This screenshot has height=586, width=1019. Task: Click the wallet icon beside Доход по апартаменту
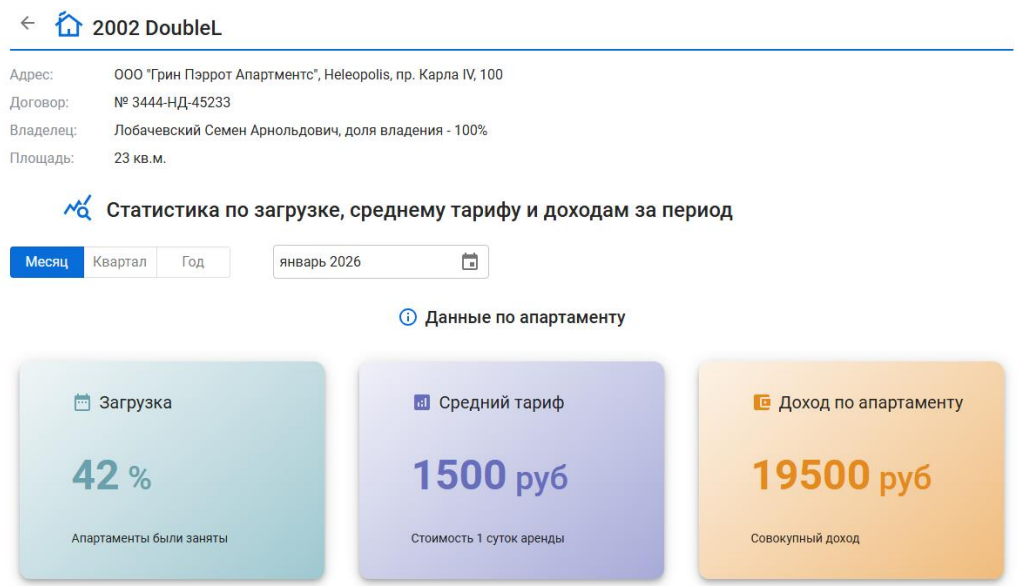click(x=761, y=403)
